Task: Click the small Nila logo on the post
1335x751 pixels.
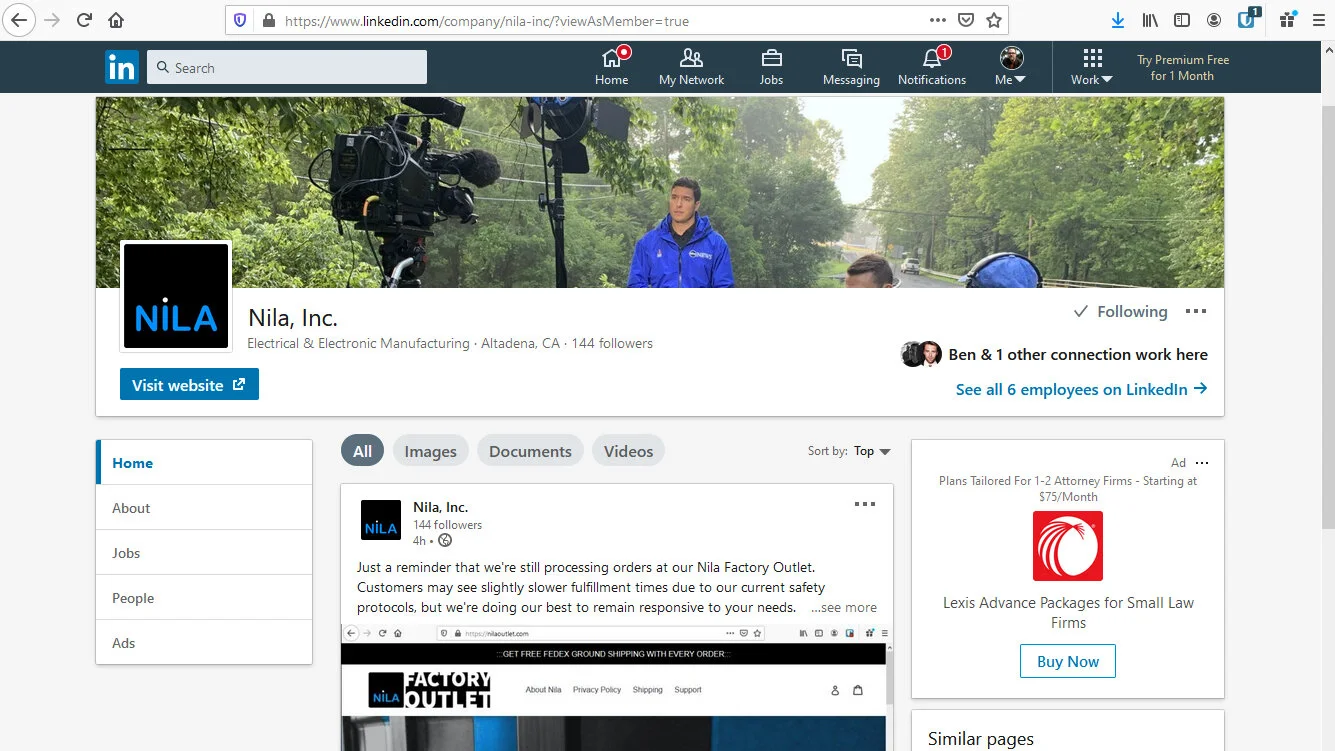Action: pyautogui.click(x=381, y=520)
